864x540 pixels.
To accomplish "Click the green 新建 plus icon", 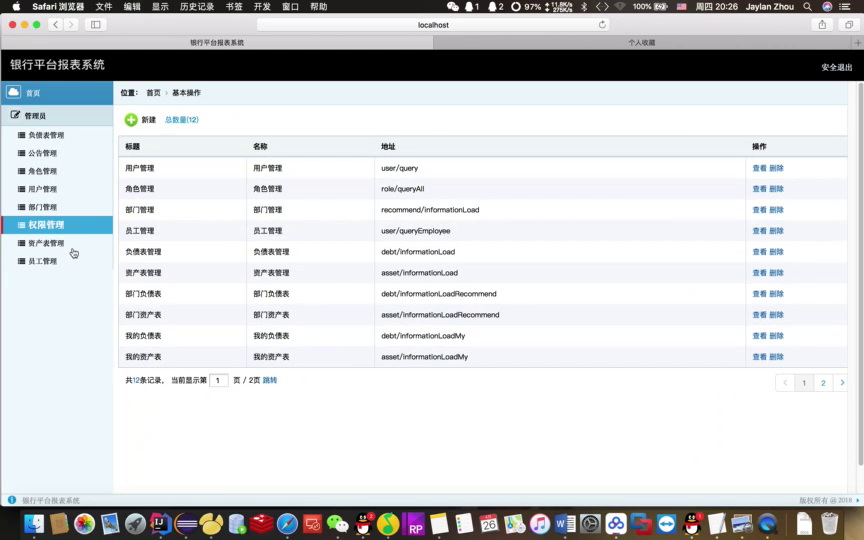I will point(131,120).
